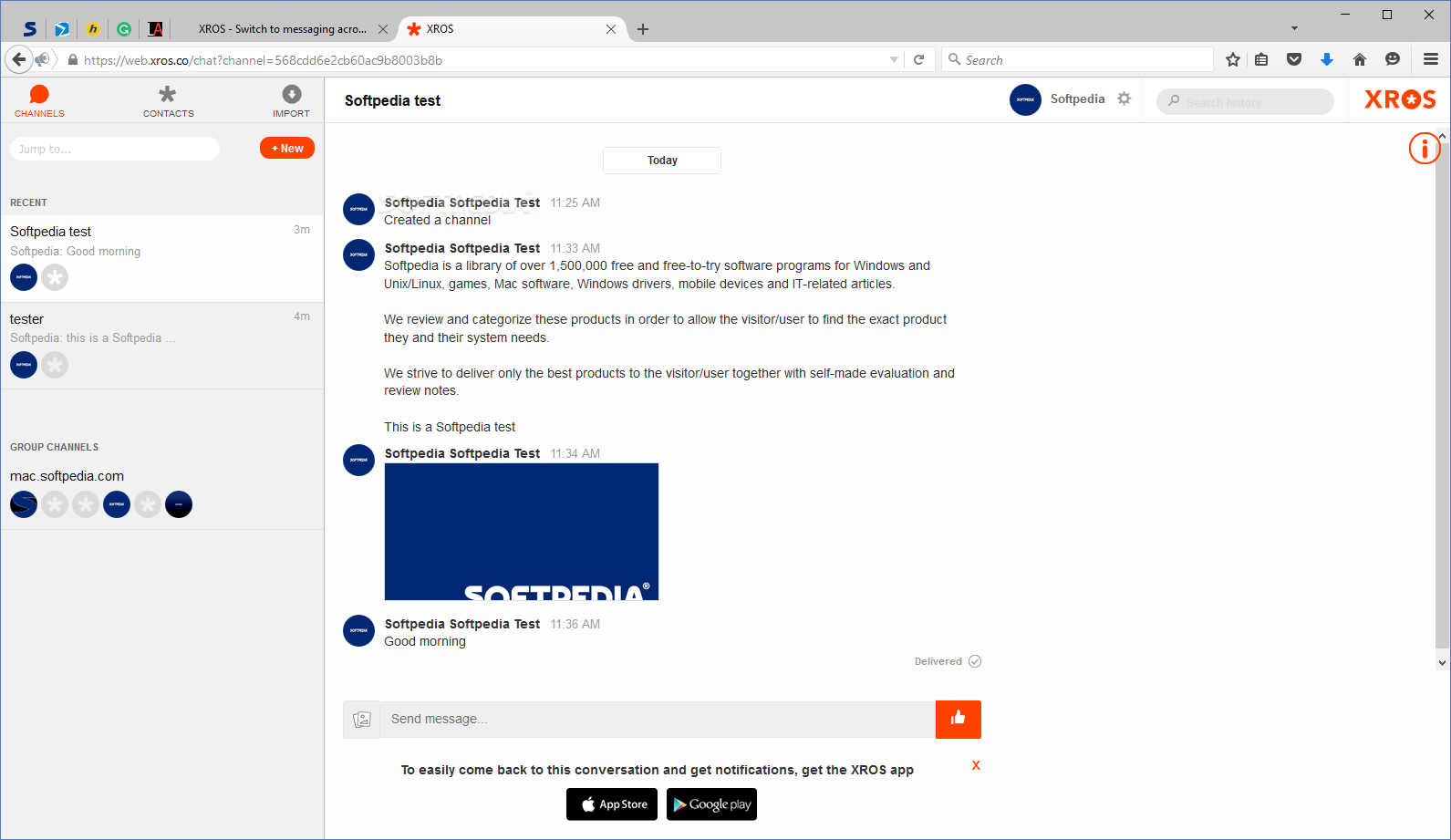This screenshot has width=1451, height=840.
Task: Bookmark this page with star icon
Action: (x=1233, y=59)
